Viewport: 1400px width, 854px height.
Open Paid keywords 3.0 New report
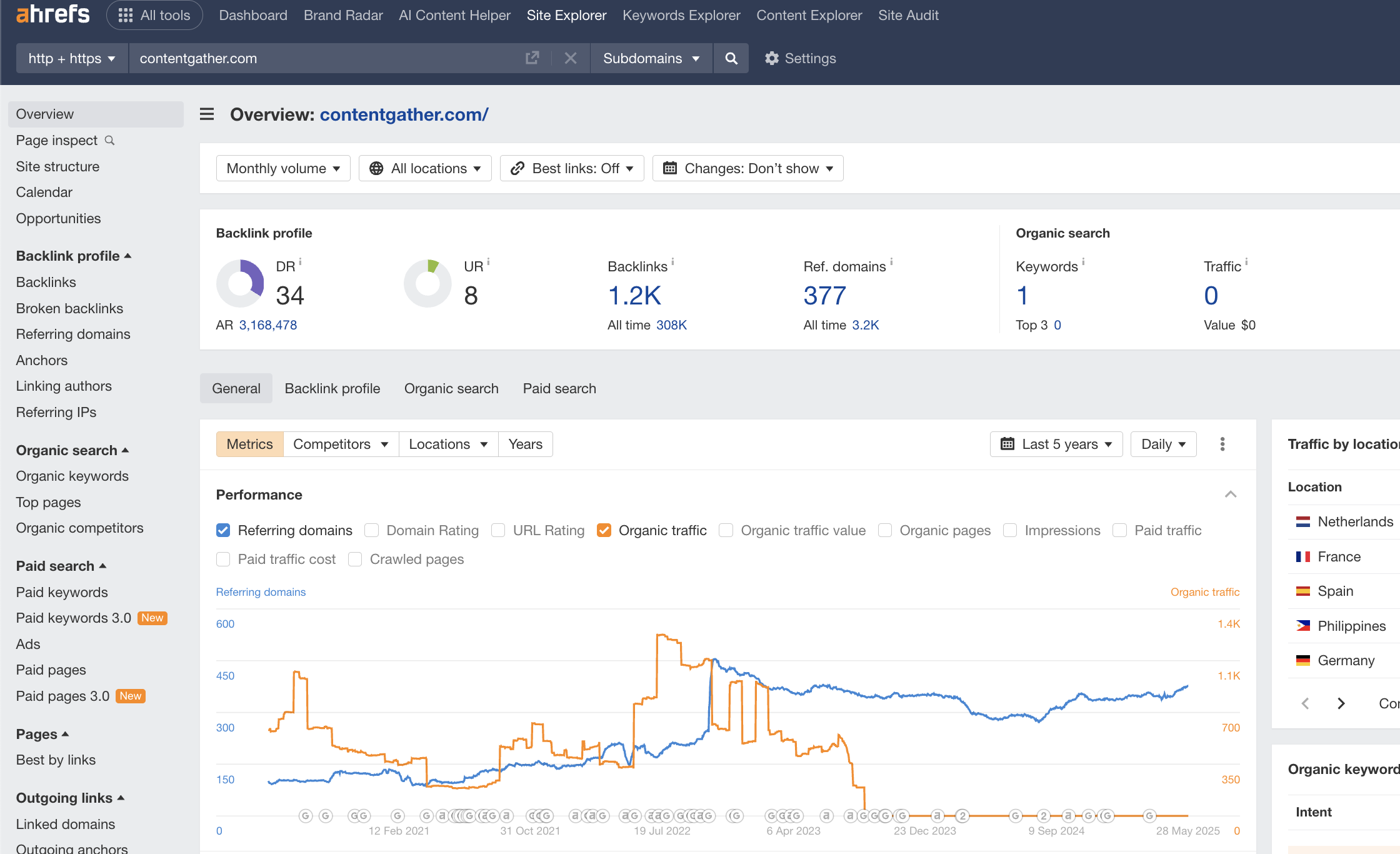[91, 618]
